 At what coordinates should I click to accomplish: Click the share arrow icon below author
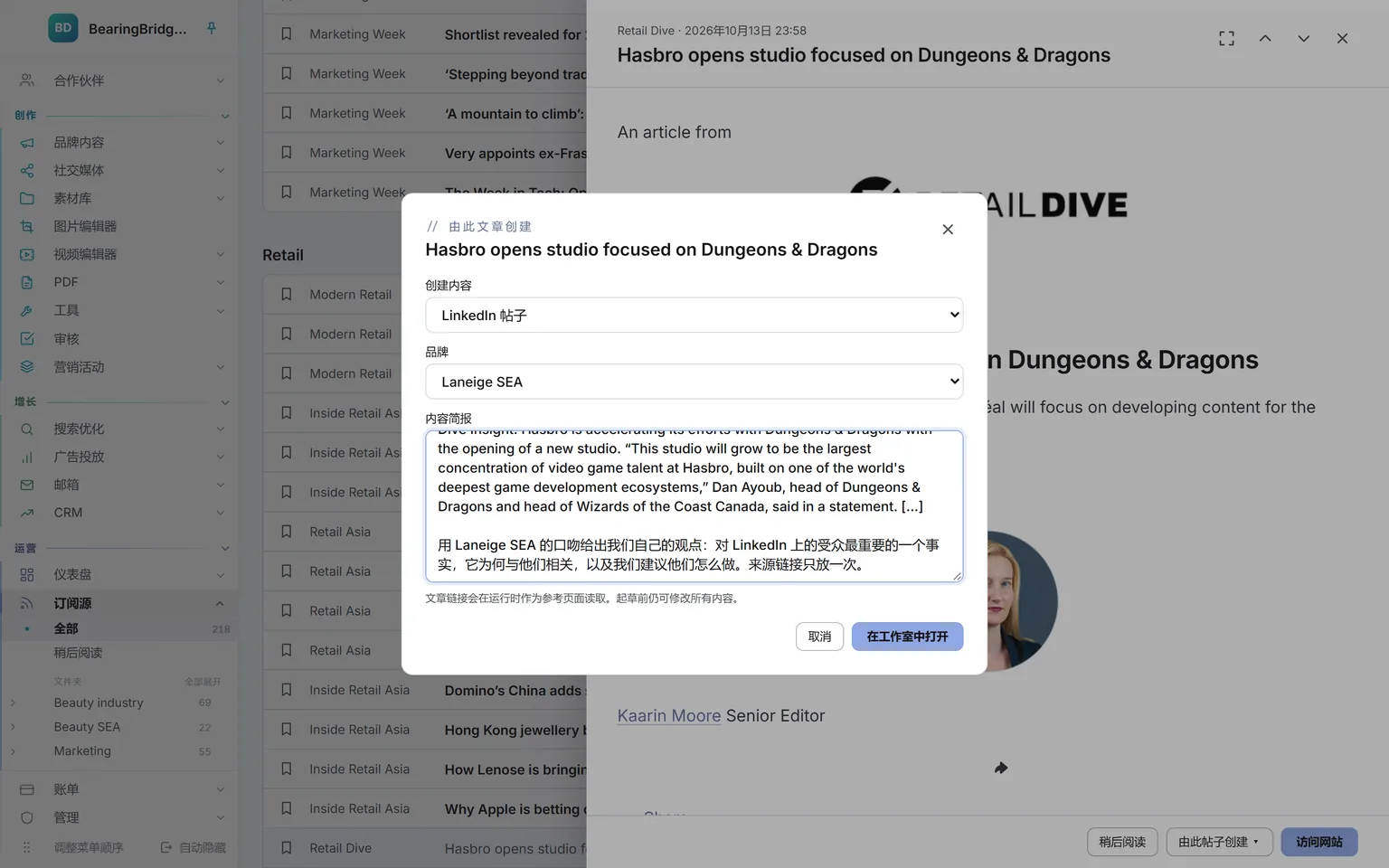coord(1001,769)
